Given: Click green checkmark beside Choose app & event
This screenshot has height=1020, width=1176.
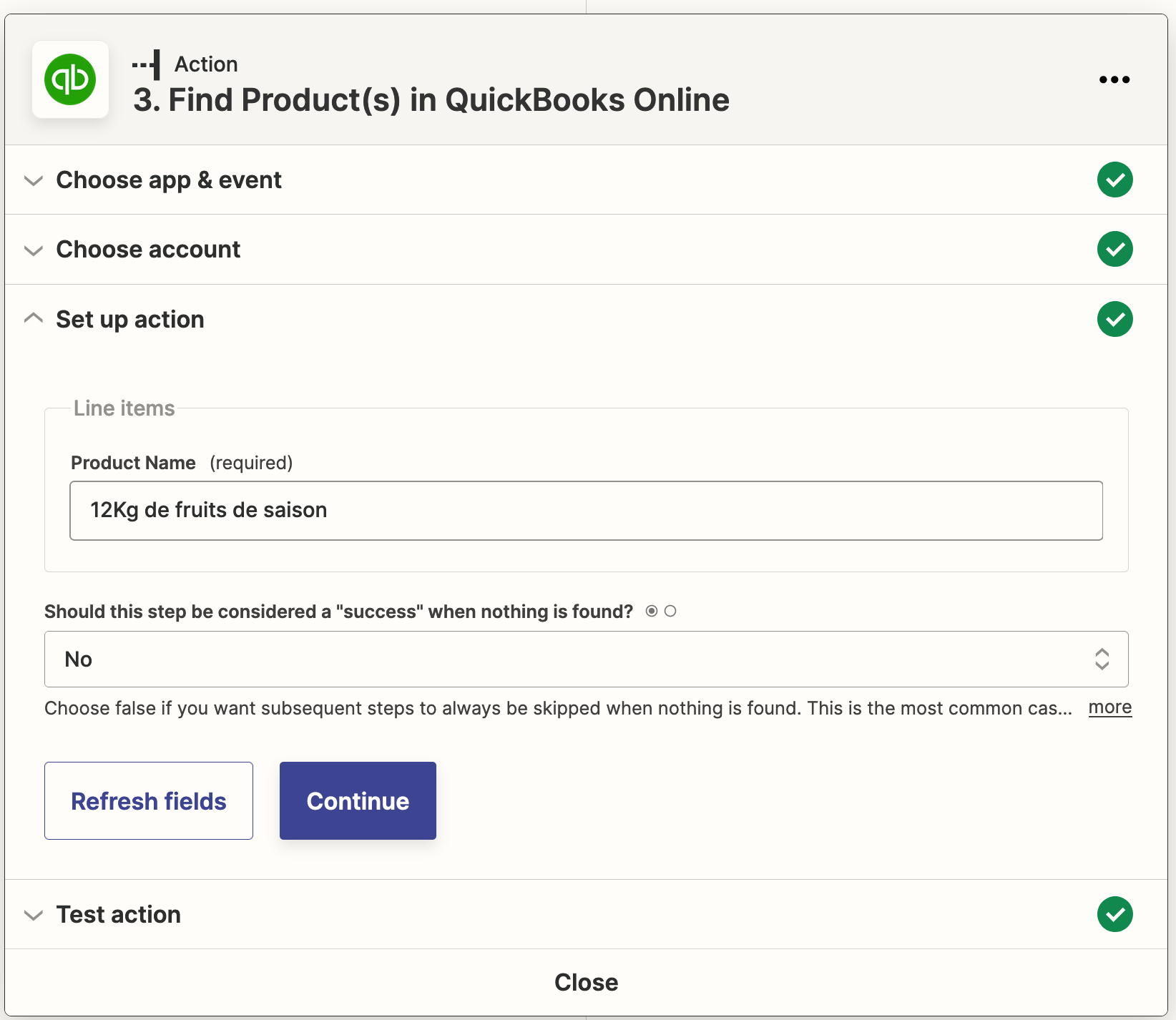Looking at the screenshot, I should coord(1114,180).
